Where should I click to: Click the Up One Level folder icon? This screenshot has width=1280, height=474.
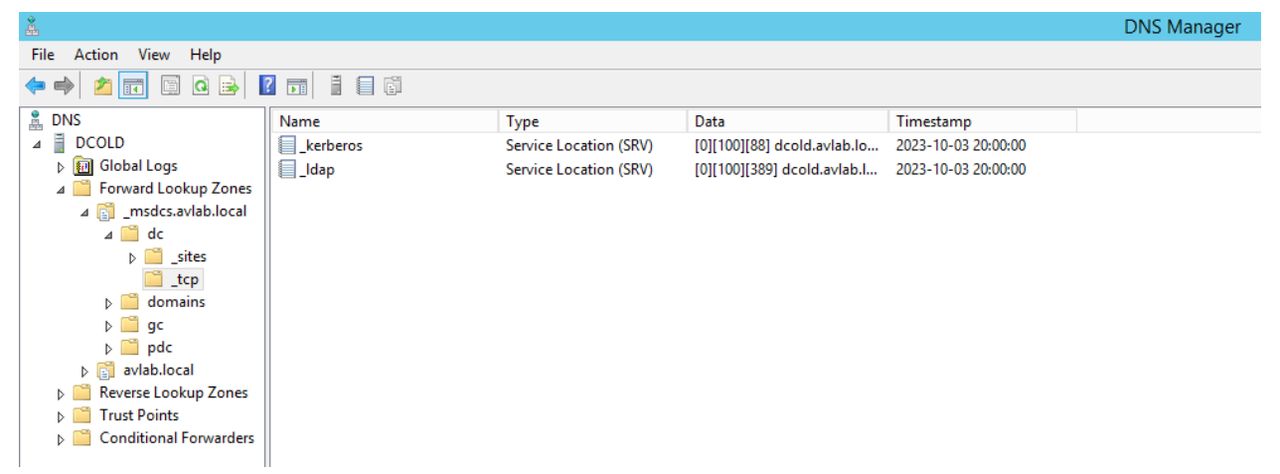[101, 86]
